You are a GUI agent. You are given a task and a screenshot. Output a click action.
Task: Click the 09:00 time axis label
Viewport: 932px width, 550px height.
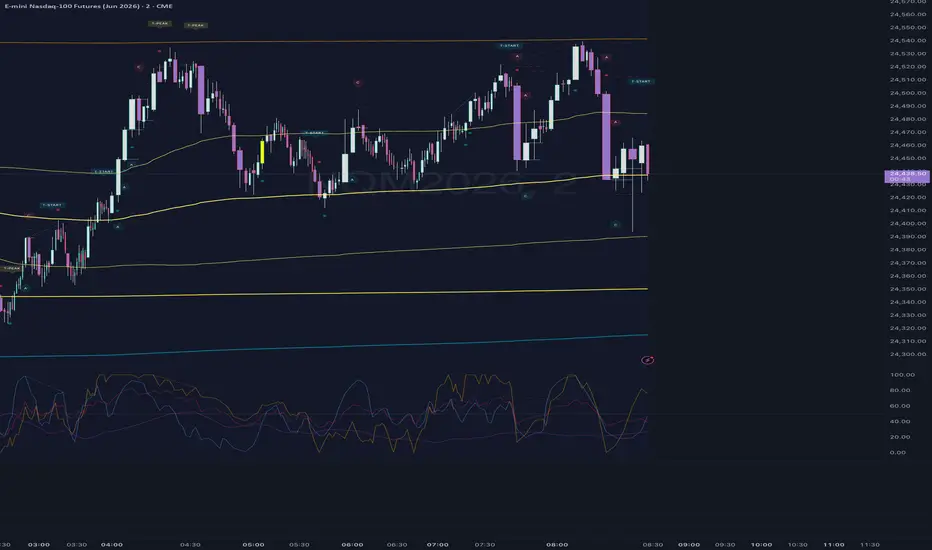click(x=689, y=544)
